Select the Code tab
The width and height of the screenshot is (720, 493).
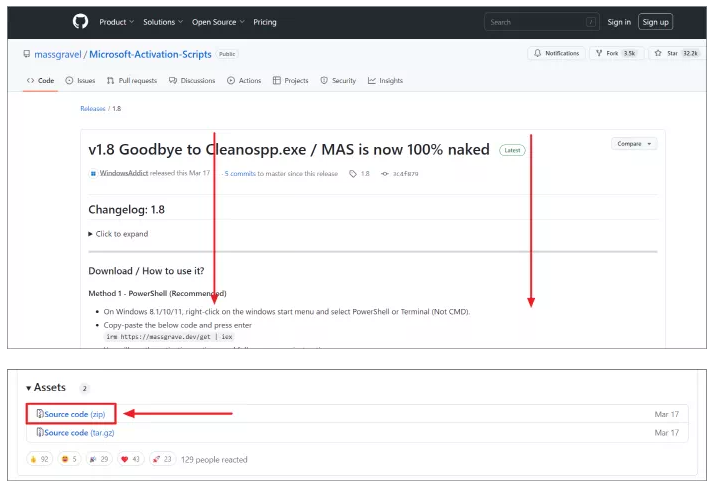[40, 80]
